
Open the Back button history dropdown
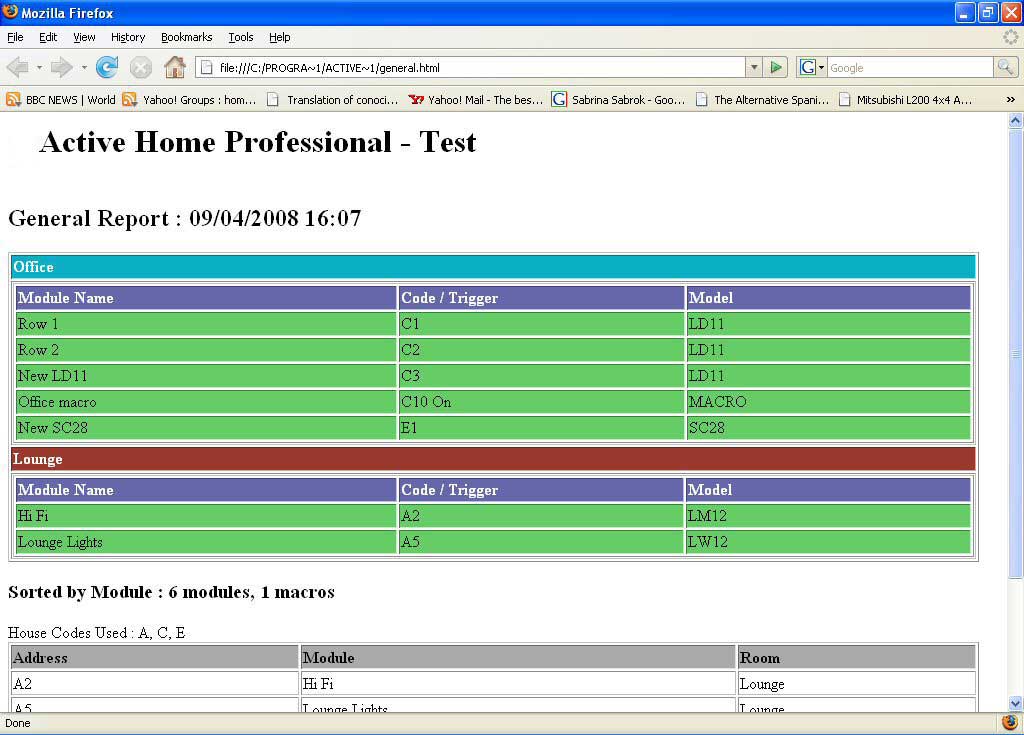(39, 68)
